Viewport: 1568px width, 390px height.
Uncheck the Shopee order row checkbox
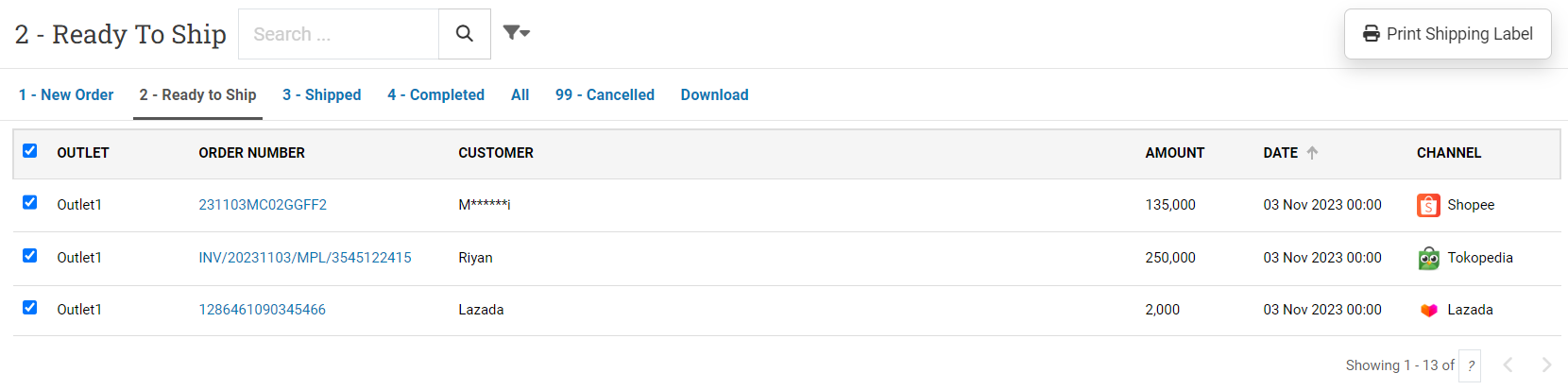click(x=30, y=203)
